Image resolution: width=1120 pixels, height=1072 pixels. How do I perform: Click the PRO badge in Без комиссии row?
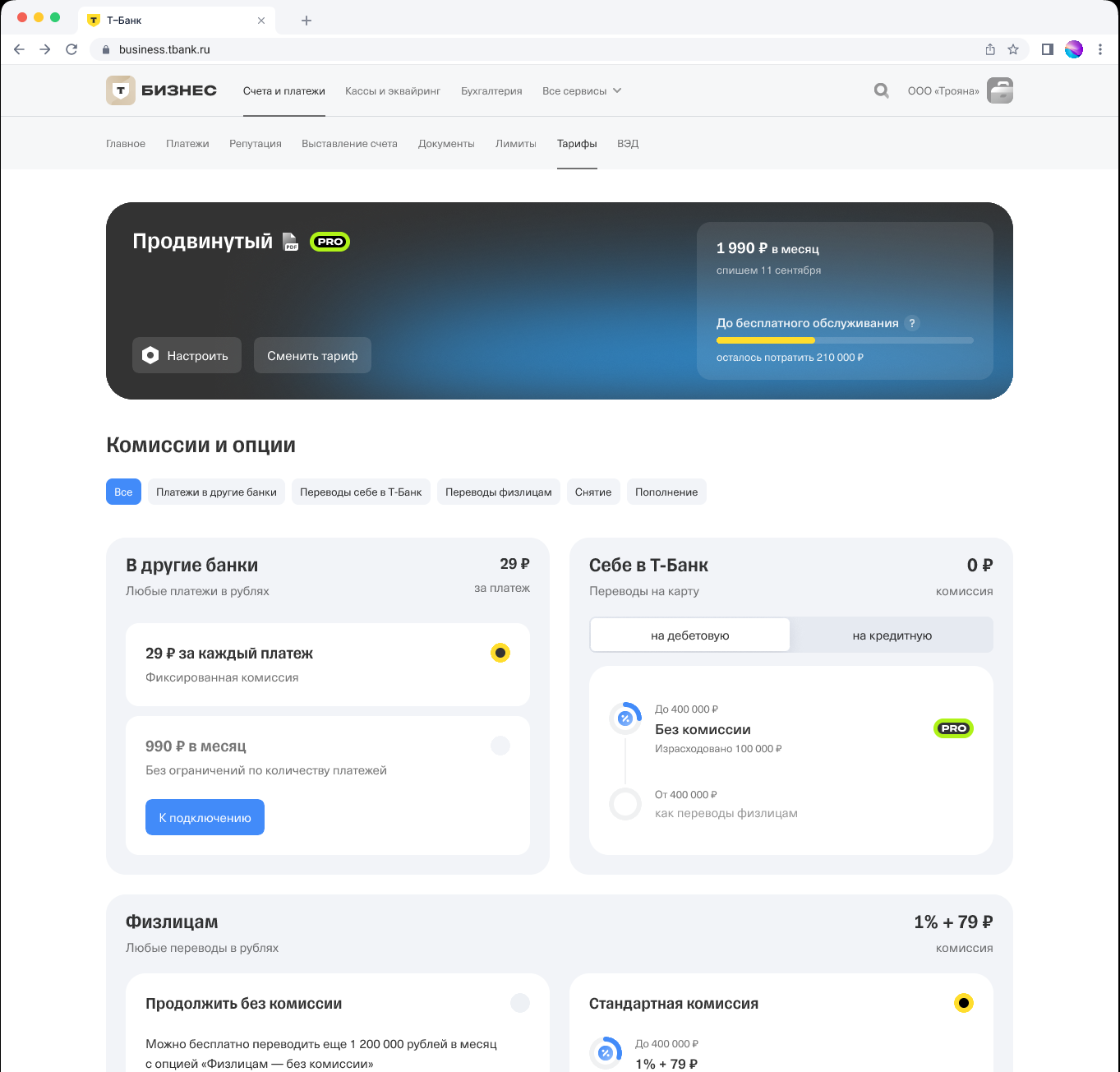(954, 728)
